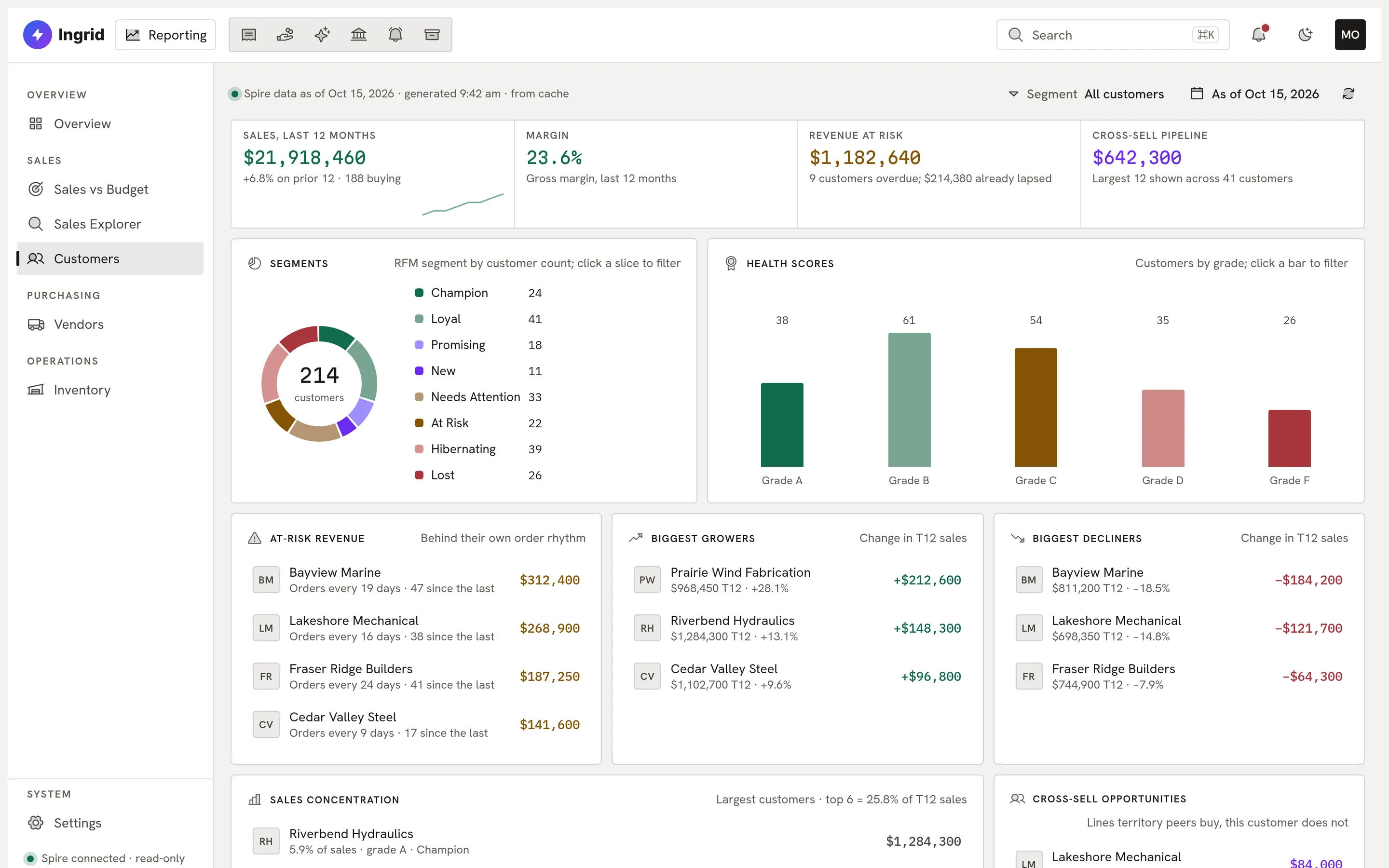Click the refresh data icon
1389x868 pixels.
click(x=1348, y=94)
